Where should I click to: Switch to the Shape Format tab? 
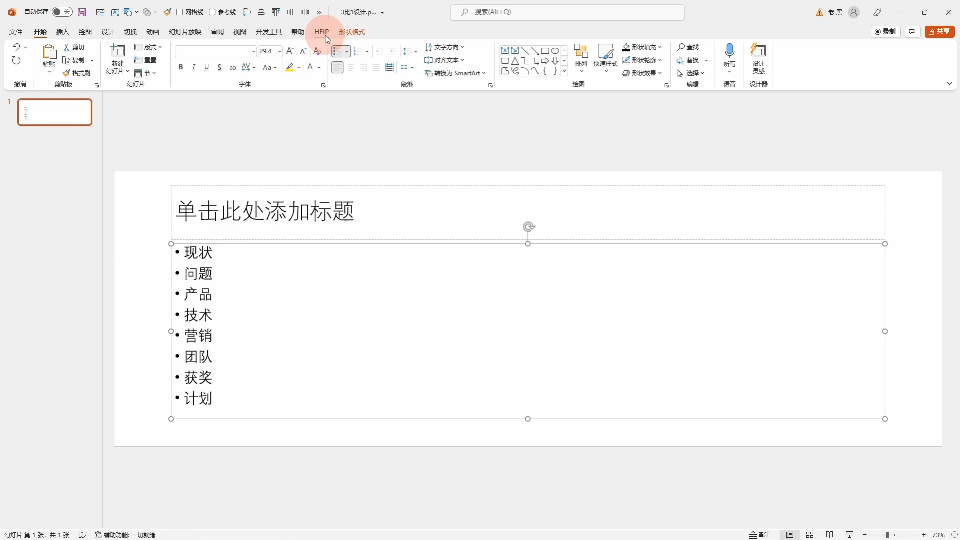[351, 32]
